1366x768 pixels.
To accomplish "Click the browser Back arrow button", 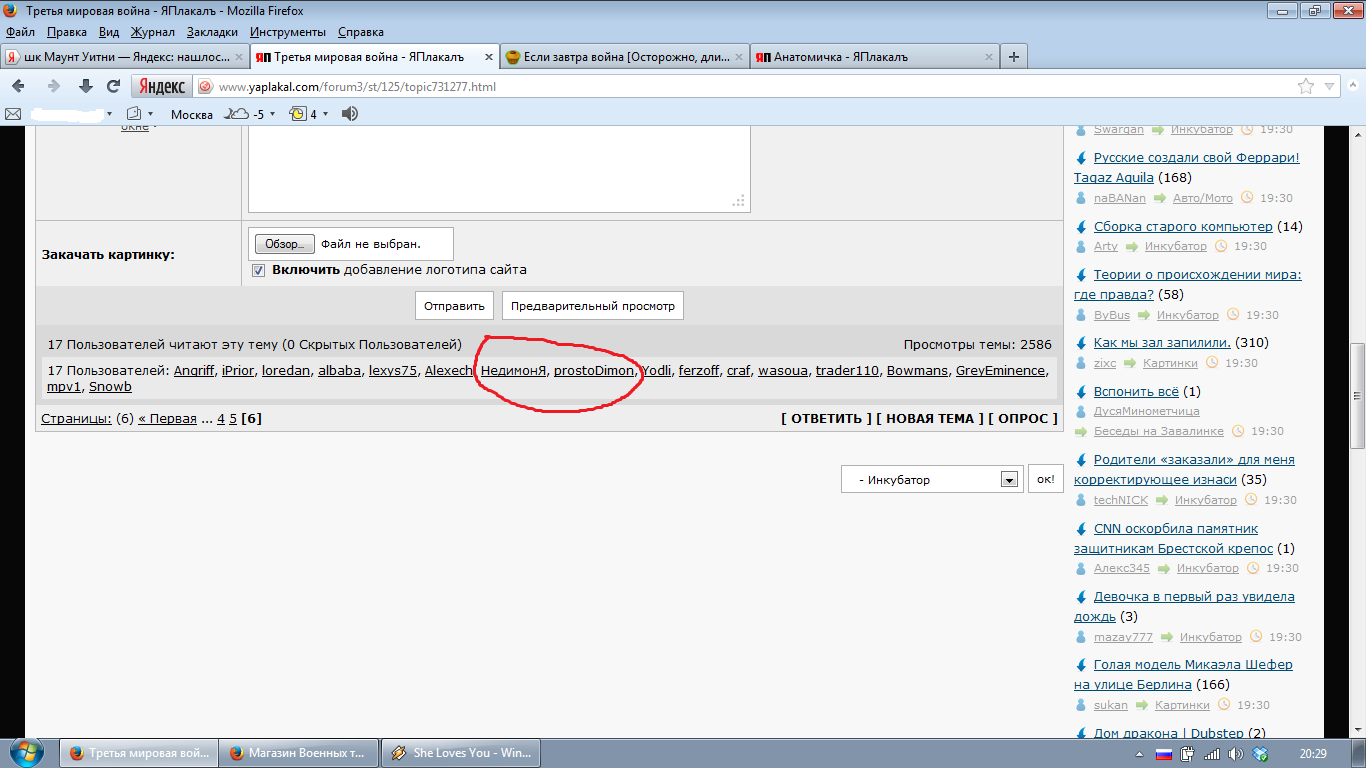I will pyautogui.click(x=18, y=86).
